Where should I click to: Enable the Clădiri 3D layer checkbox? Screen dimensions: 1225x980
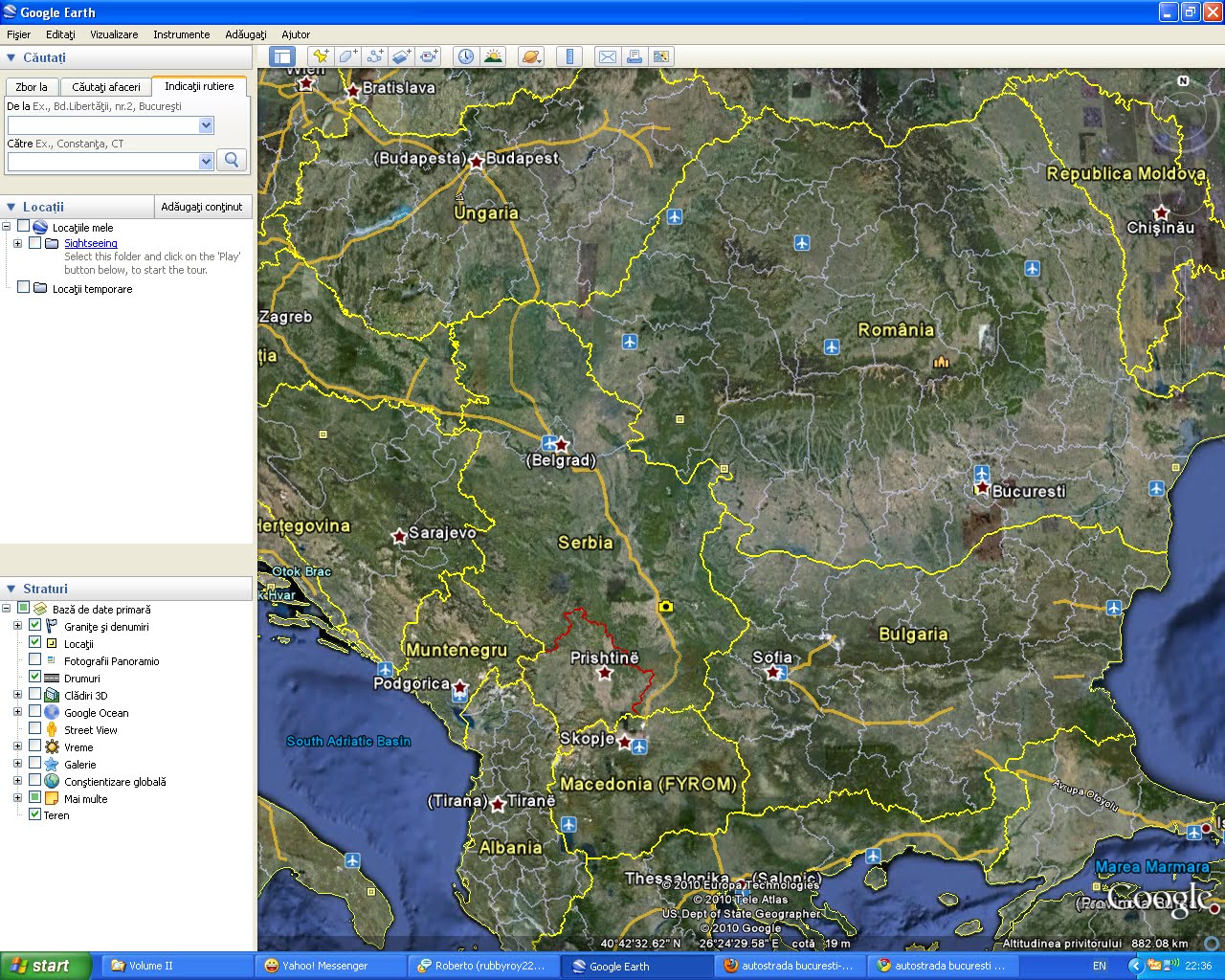click(x=35, y=694)
